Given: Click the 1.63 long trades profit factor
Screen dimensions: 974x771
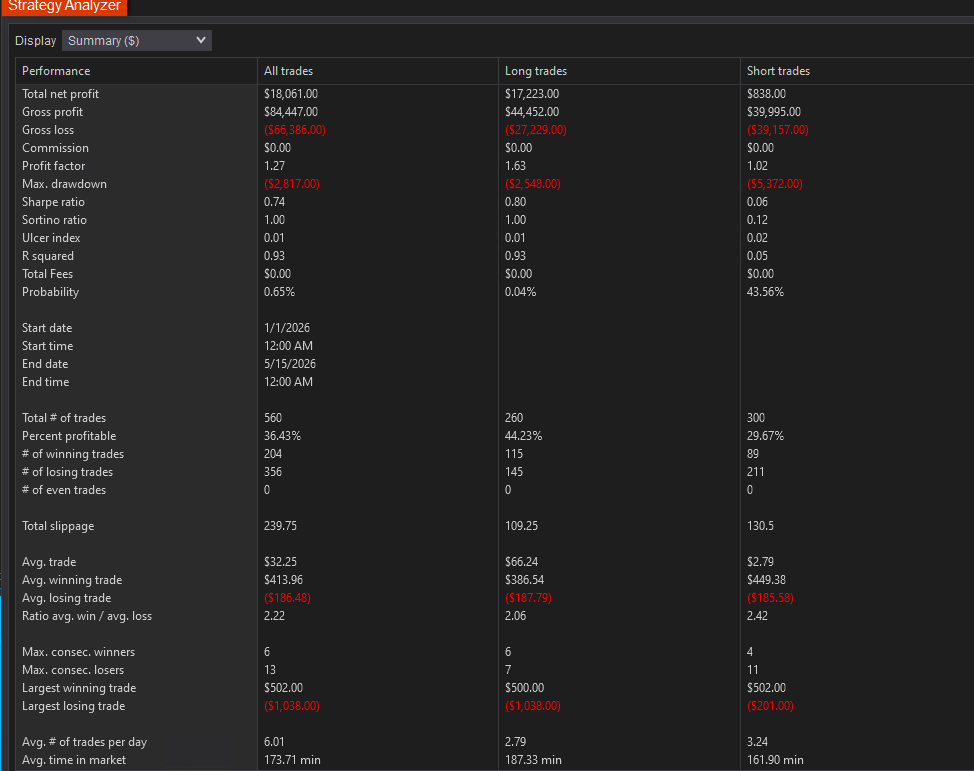Looking at the screenshot, I should pos(515,166).
